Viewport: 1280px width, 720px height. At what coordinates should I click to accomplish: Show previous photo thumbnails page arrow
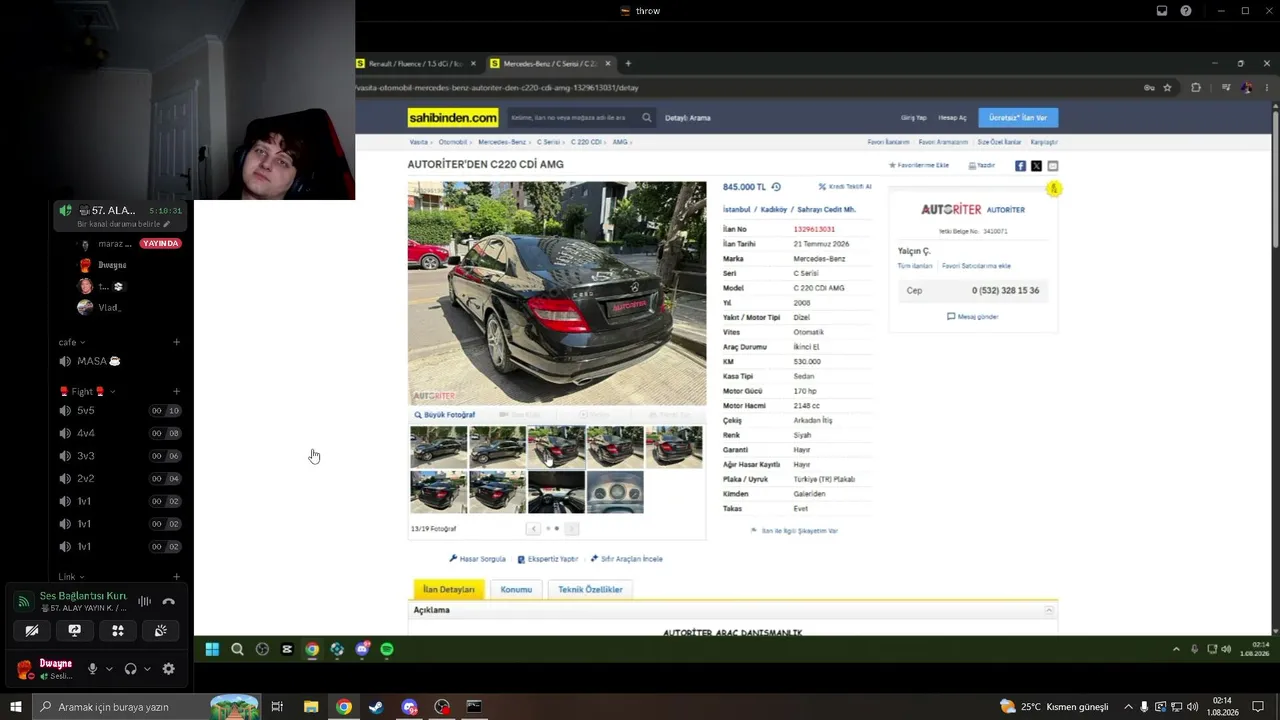click(533, 529)
